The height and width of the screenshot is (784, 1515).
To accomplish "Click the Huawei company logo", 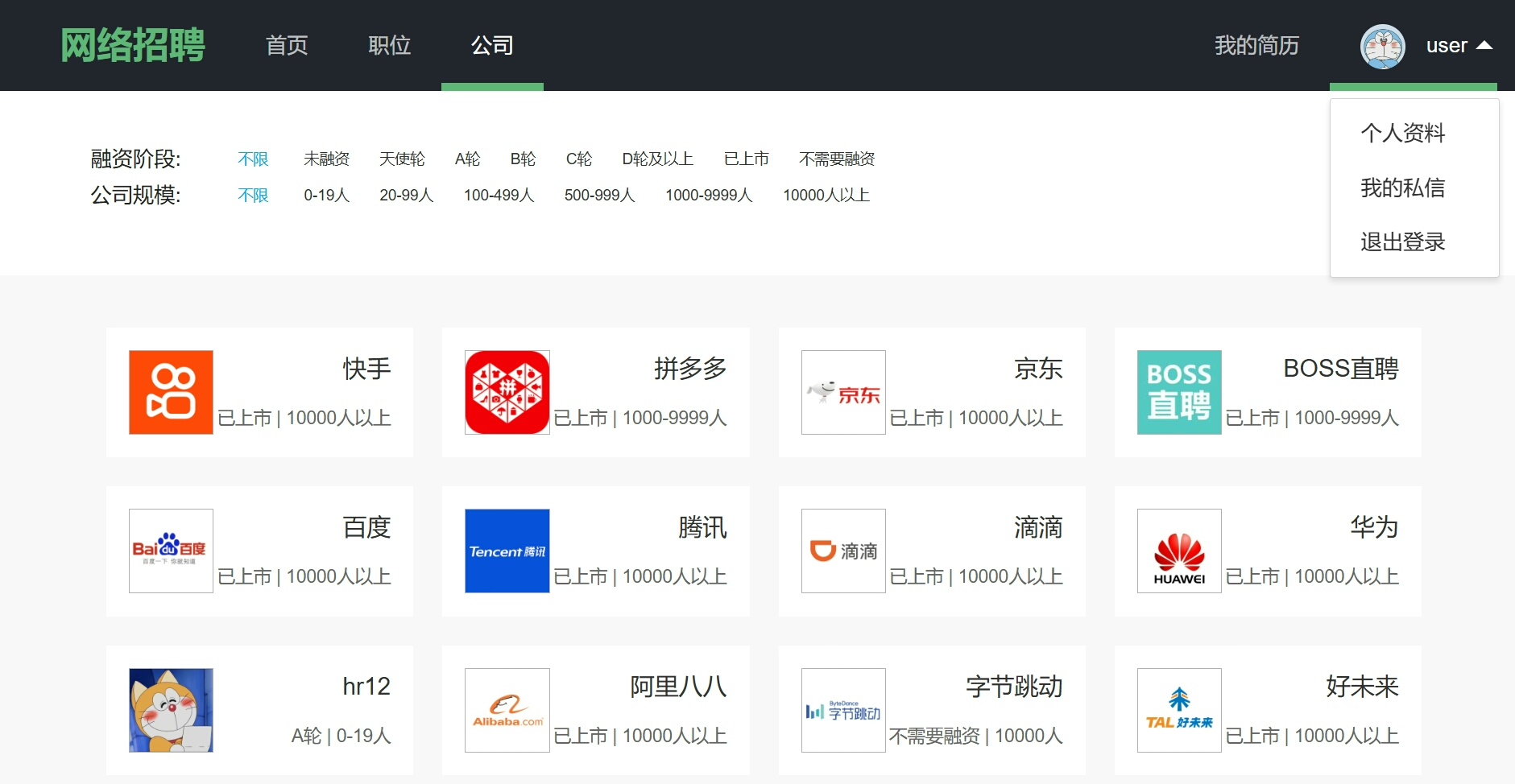I will [x=1179, y=551].
